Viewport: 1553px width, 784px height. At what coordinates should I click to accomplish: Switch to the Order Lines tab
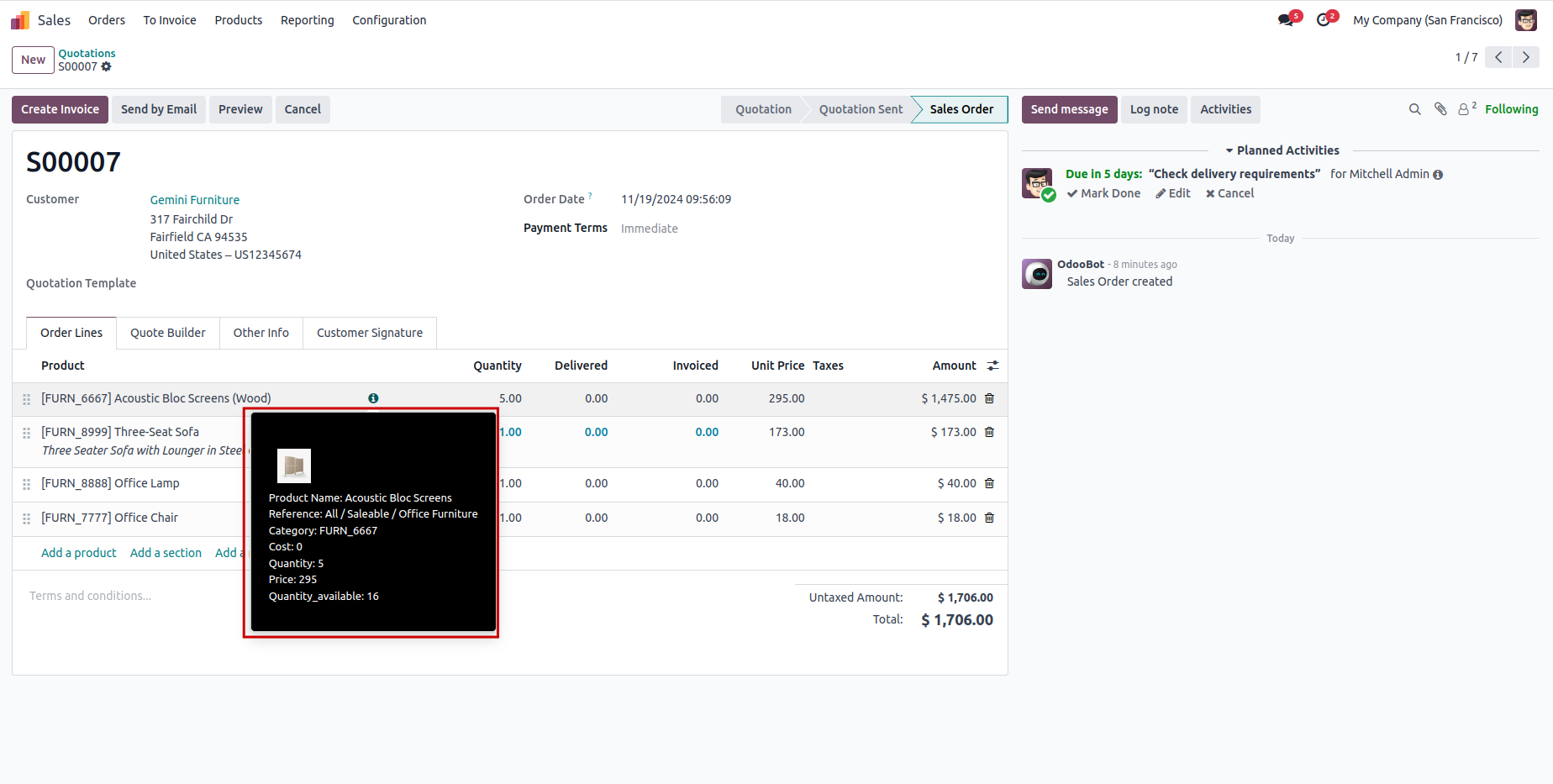pyautogui.click(x=71, y=333)
